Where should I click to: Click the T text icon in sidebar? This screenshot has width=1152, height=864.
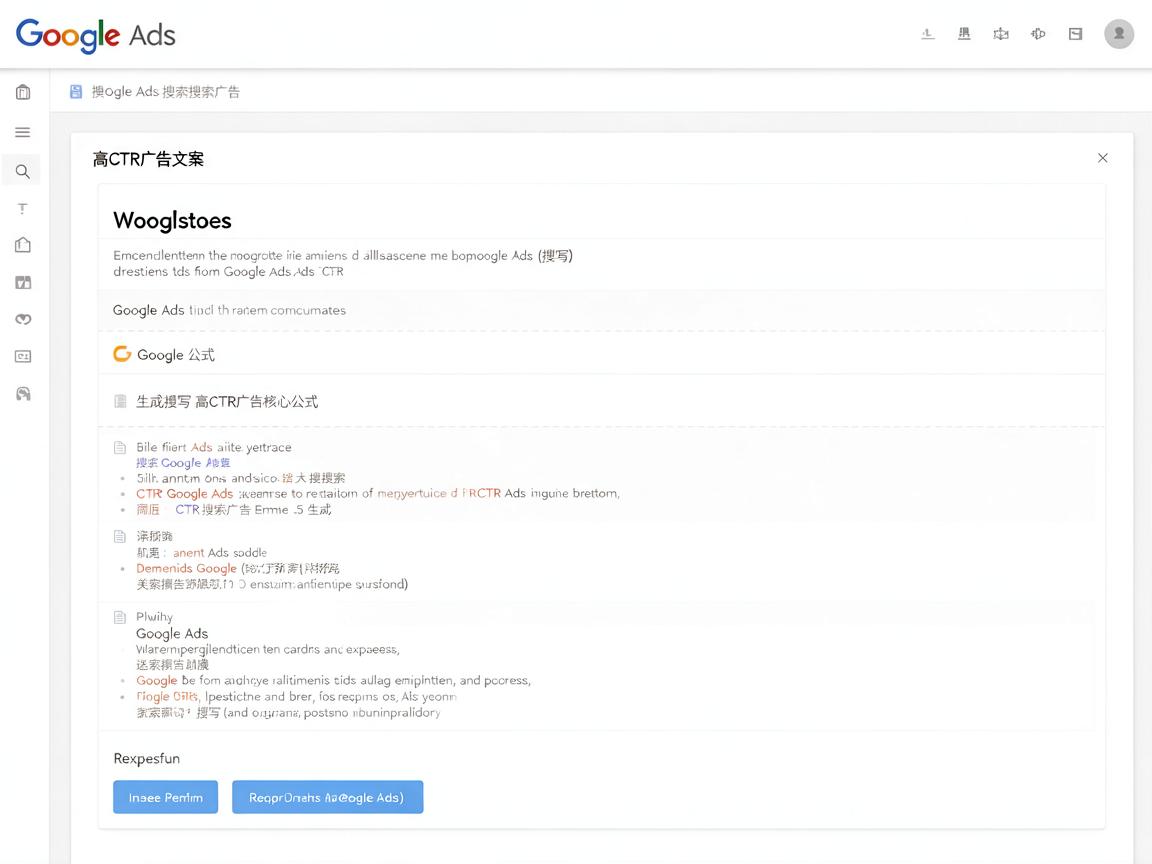coord(23,209)
